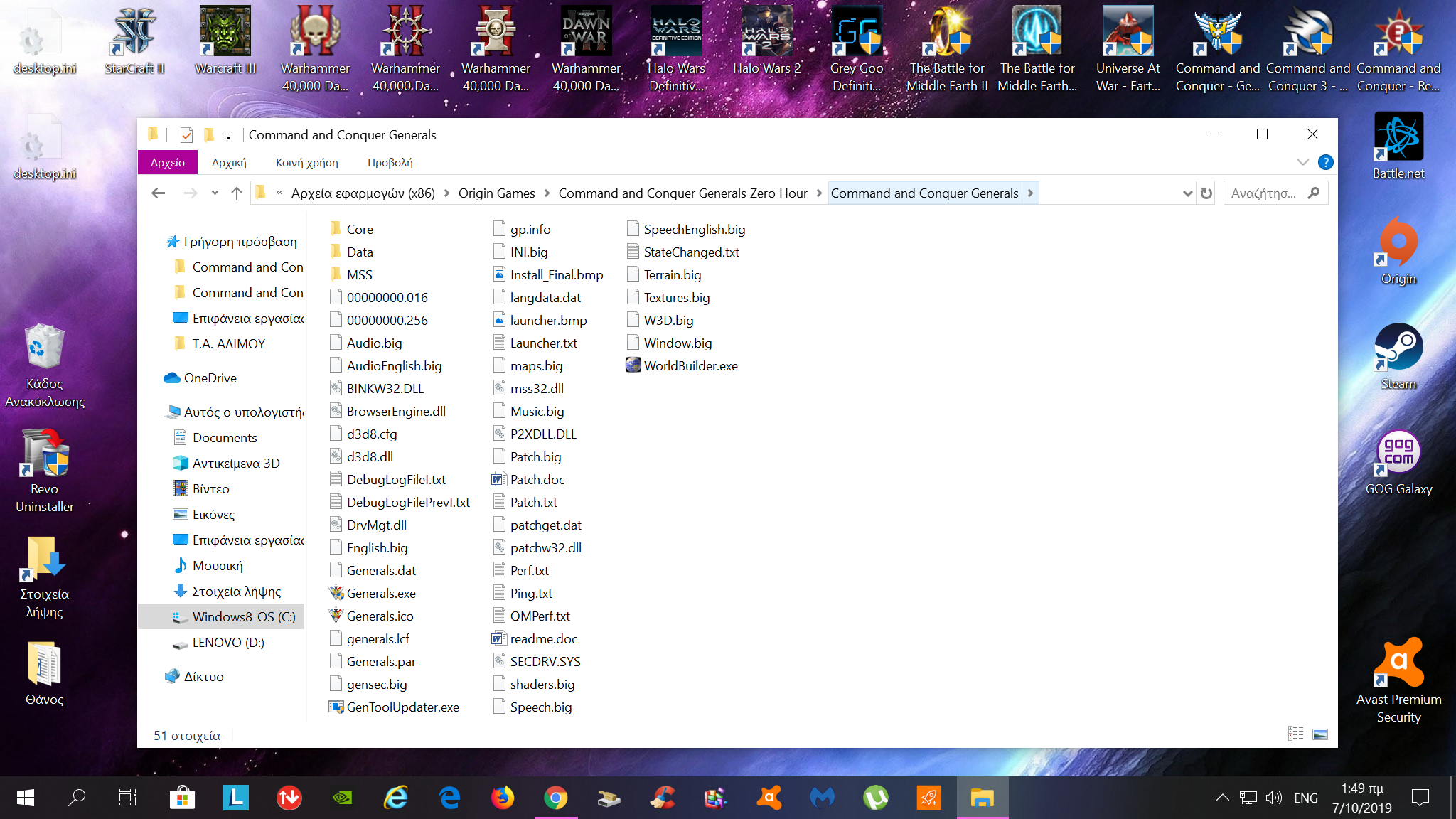Viewport: 1456px width, 819px height.
Task: Select the launcher.bmp image file
Action: tap(540, 320)
